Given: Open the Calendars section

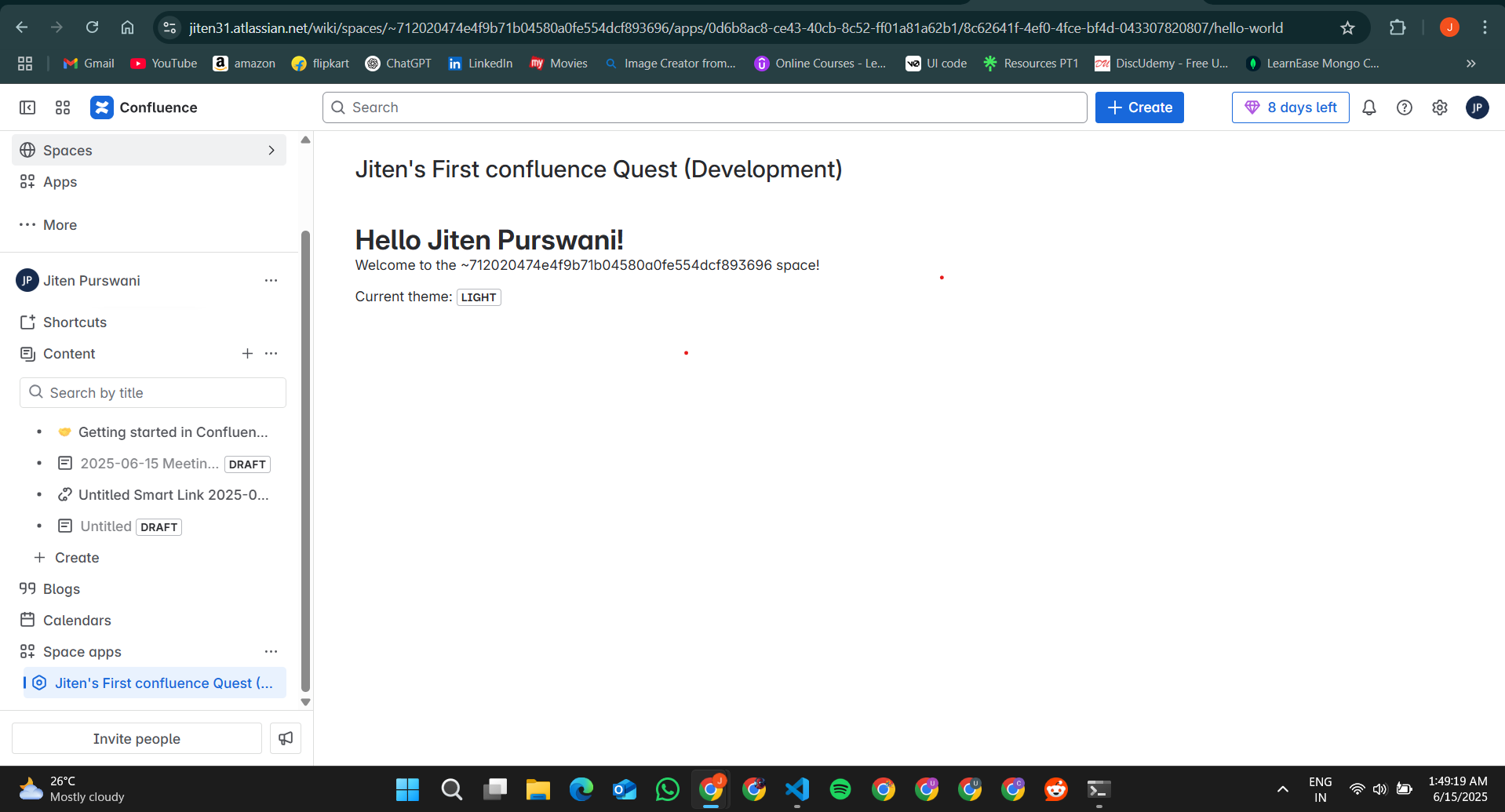Looking at the screenshot, I should [x=77, y=620].
